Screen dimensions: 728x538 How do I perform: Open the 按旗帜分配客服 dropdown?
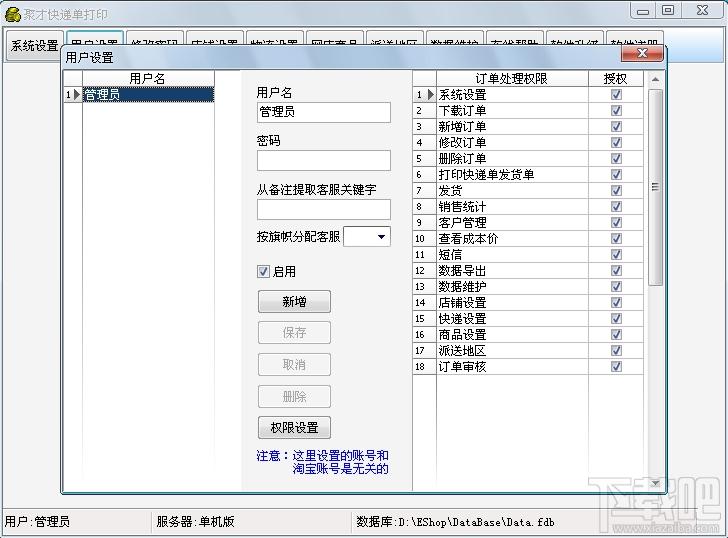coord(381,237)
